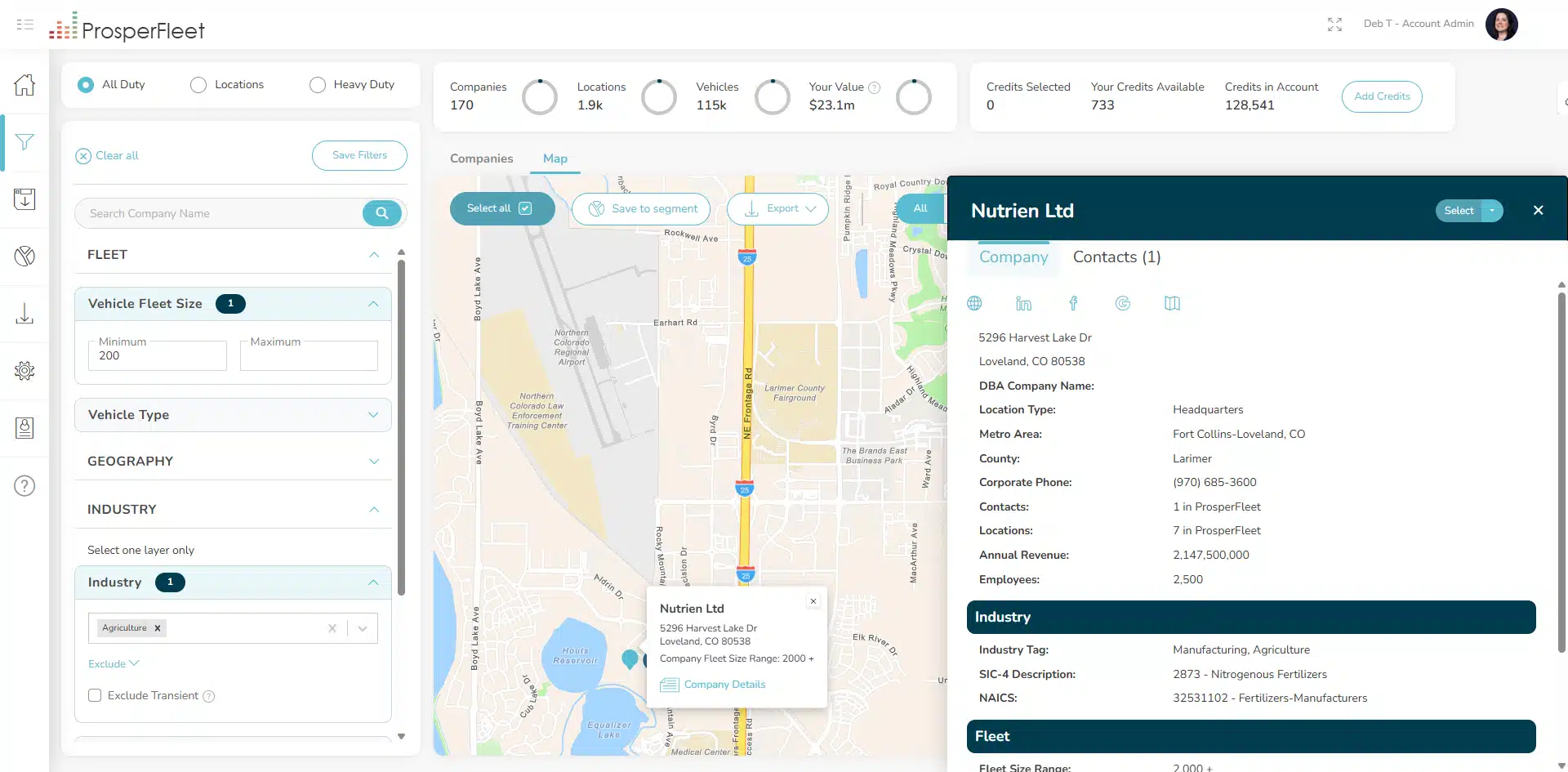Close the Nutrien Ltd details panel
1568x772 pixels.
(1539, 210)
